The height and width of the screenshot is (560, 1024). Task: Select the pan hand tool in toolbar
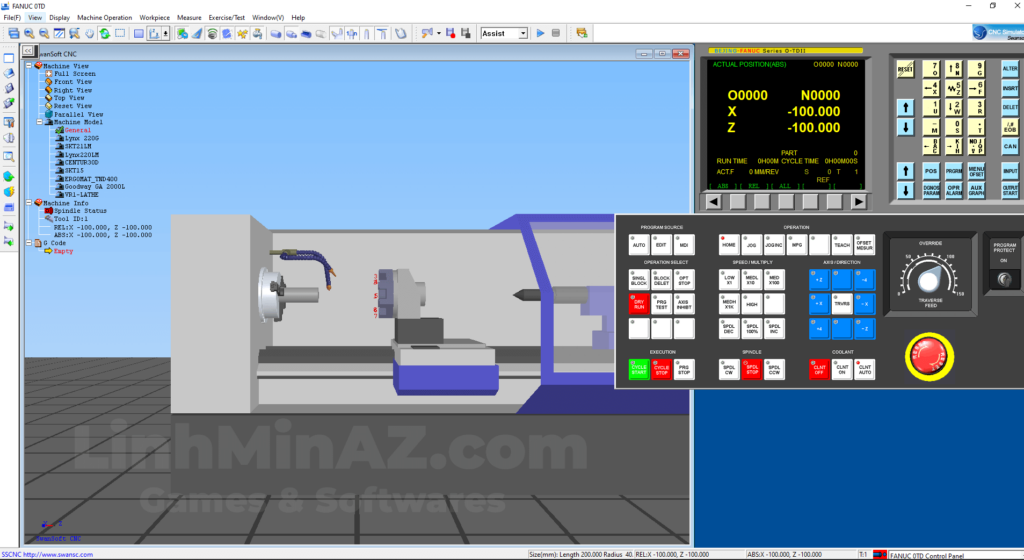point(89,33)
